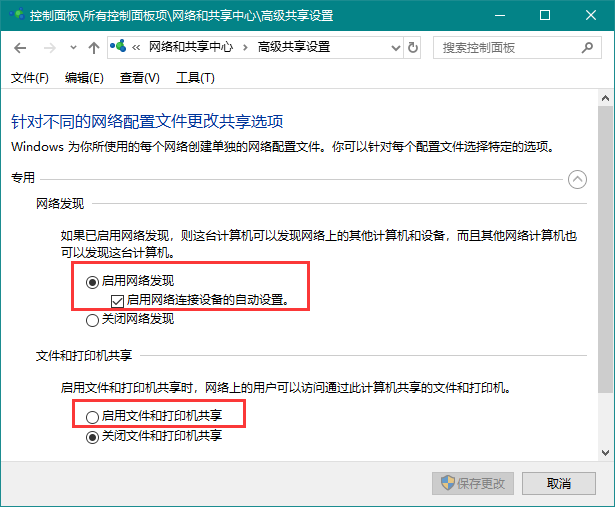Viewport: 615px width, 507px height.
Task: Click the forward navigation arrow
Action: point(49,48)
